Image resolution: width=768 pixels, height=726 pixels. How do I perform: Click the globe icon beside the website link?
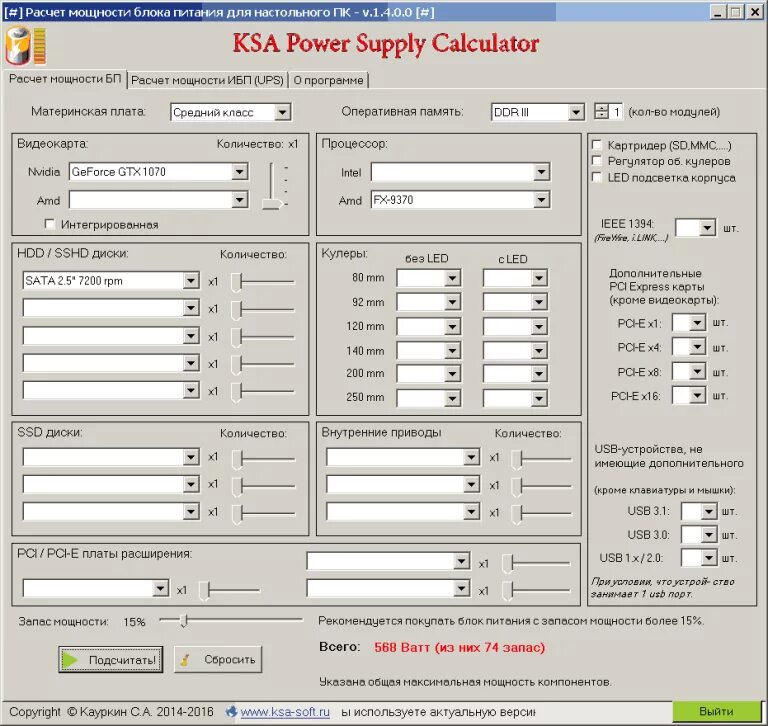[x=231, y=711]
